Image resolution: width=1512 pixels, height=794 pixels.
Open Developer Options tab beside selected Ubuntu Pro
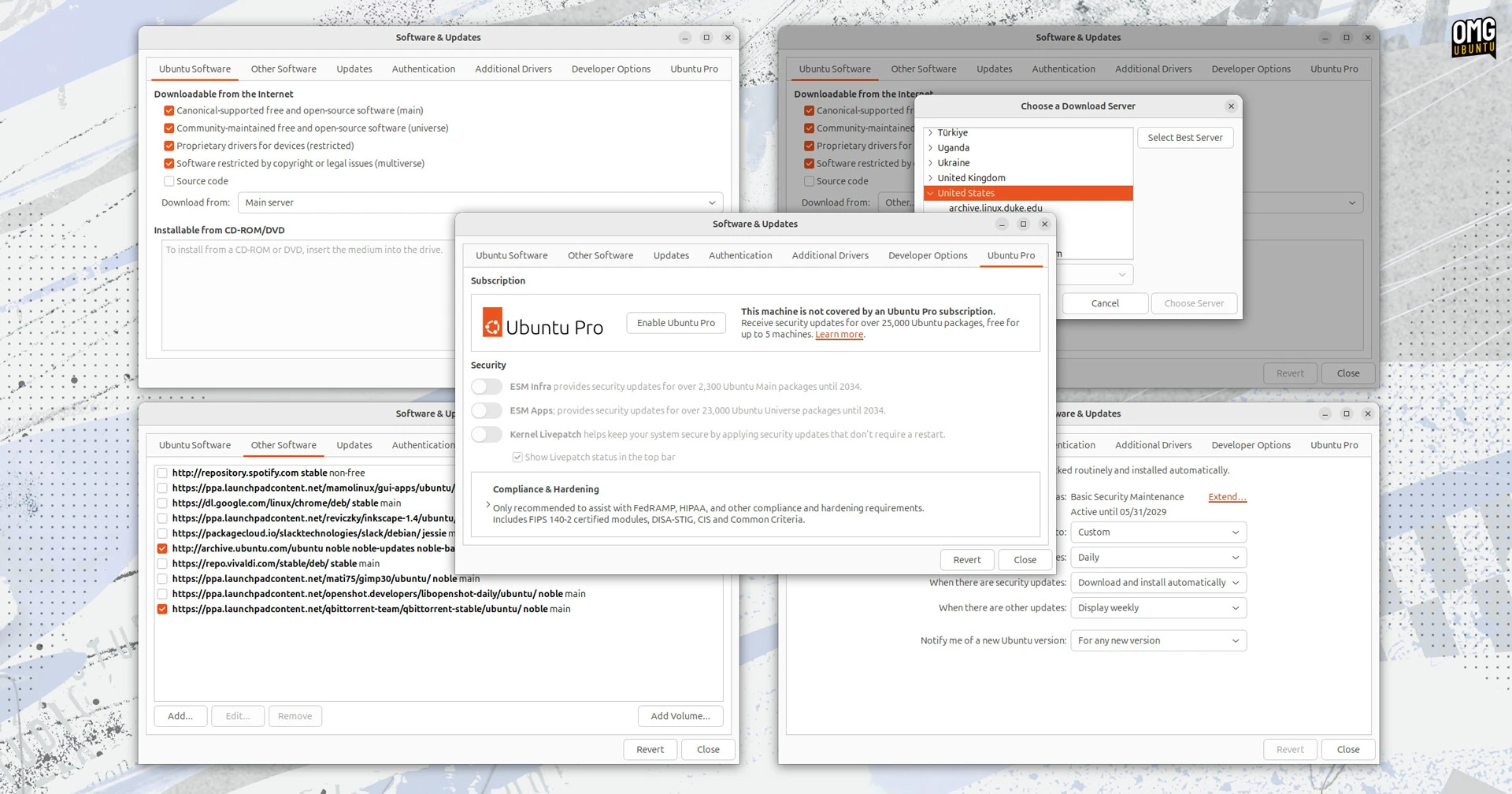[928, 256]
